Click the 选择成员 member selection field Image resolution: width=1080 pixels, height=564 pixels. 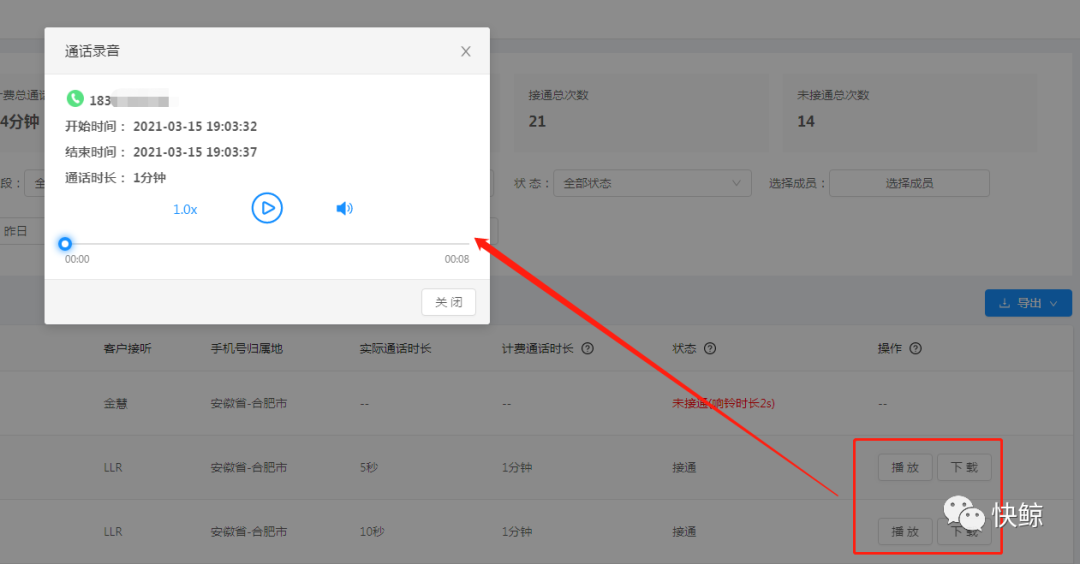tap(909, 183)
